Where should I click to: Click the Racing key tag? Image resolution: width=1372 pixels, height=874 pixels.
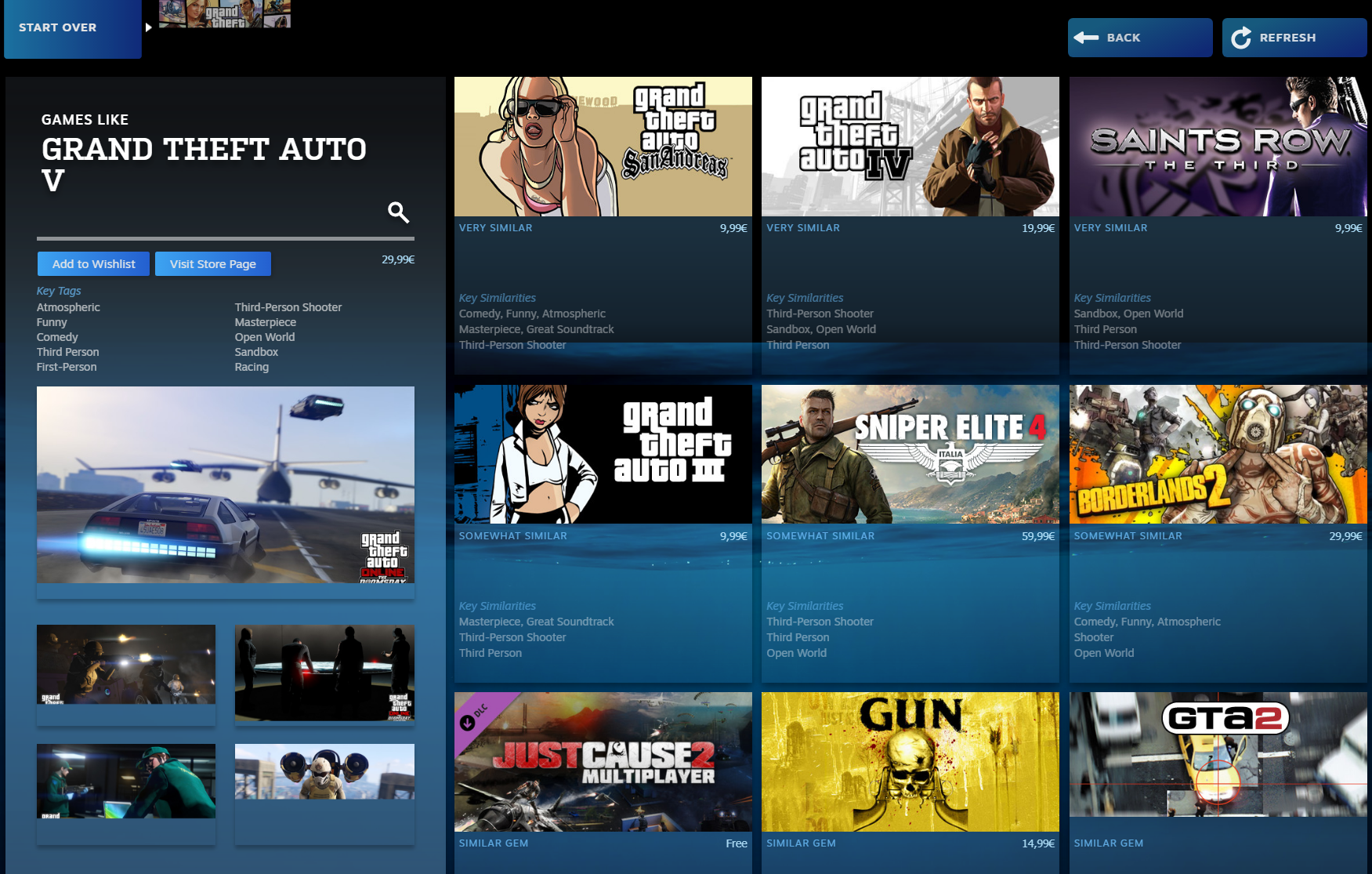tap(252, 367)
